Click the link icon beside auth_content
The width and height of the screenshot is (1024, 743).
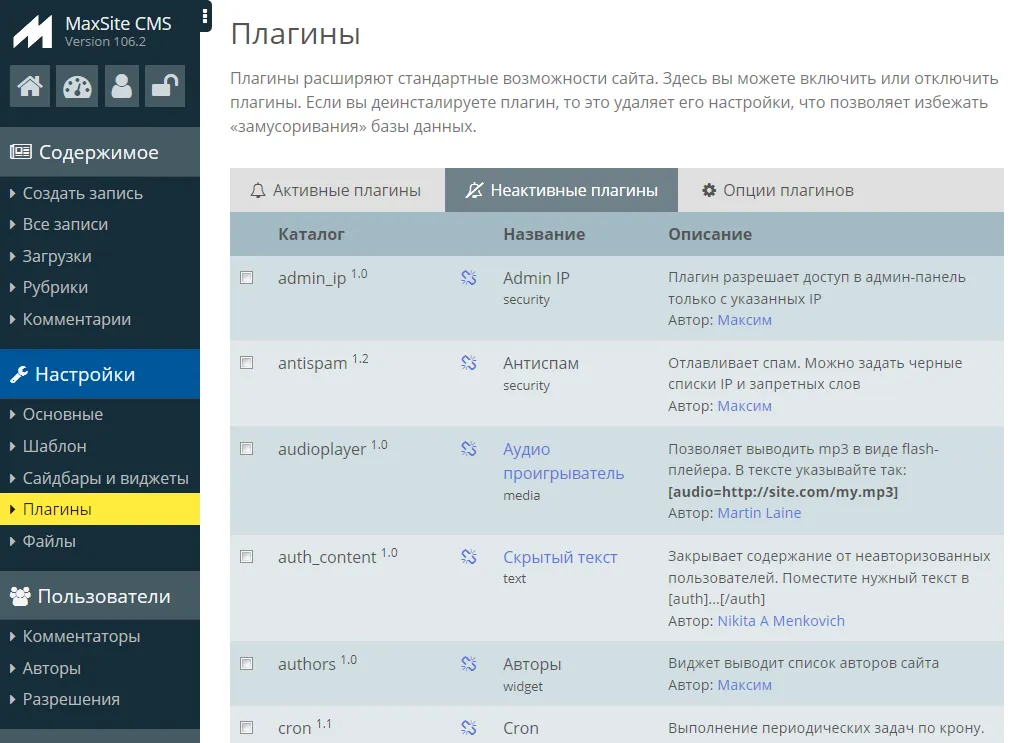point(468,557)
